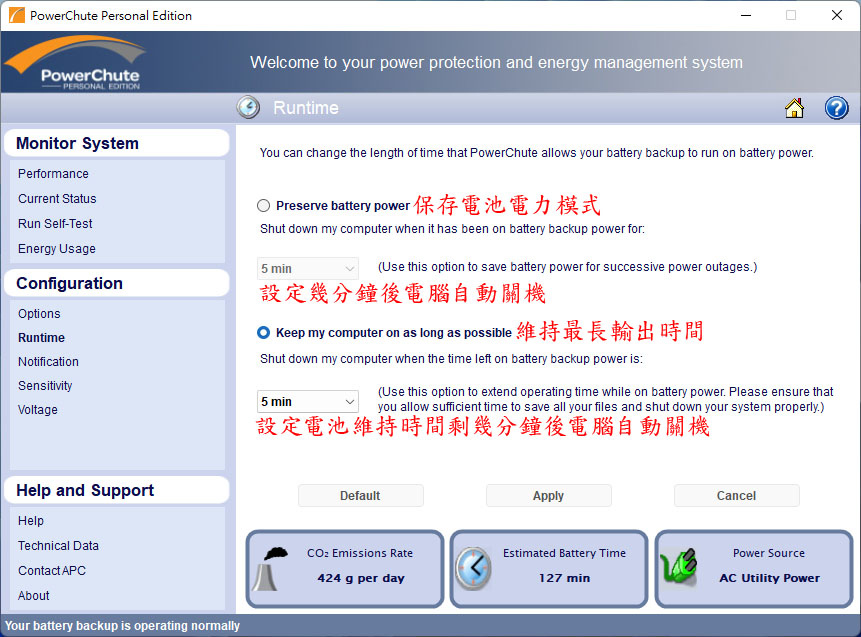Open Notification settings page
Screen dimensions: 861x637
(48, 362)
